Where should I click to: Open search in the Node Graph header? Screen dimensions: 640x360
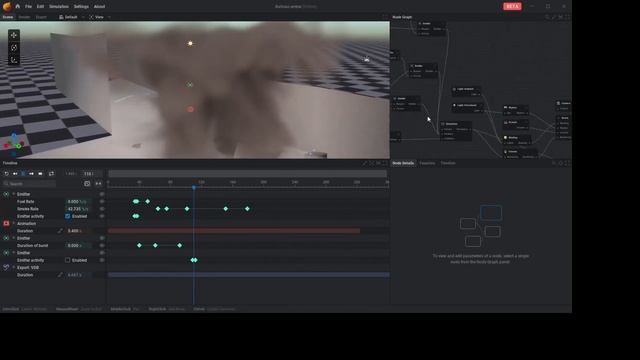[x=547, y=17]
